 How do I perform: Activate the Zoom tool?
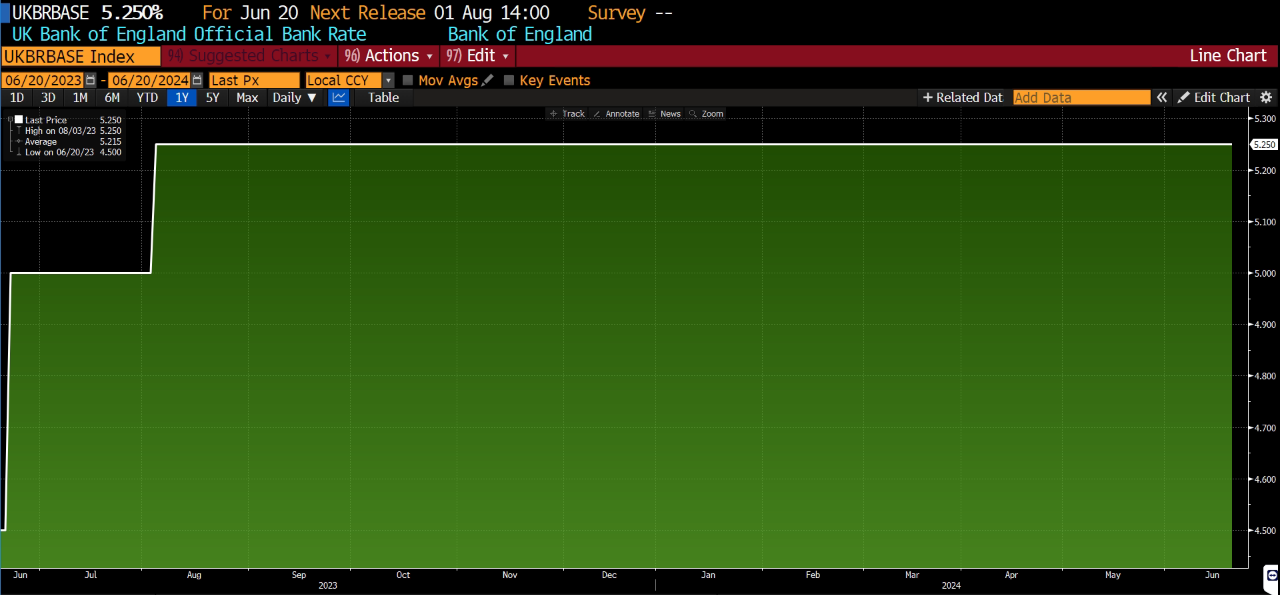[706, 114]
